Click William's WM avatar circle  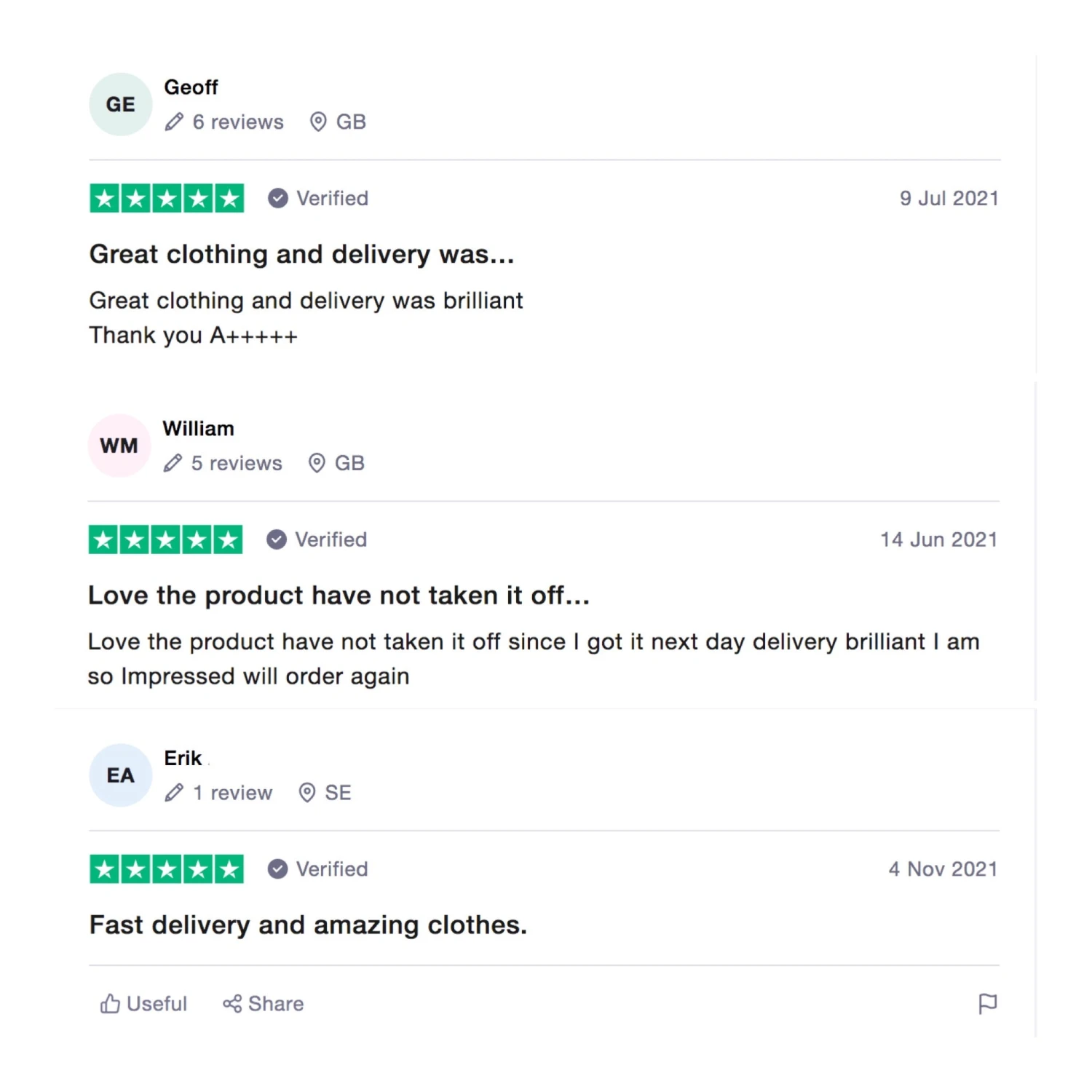click(119, 446)
